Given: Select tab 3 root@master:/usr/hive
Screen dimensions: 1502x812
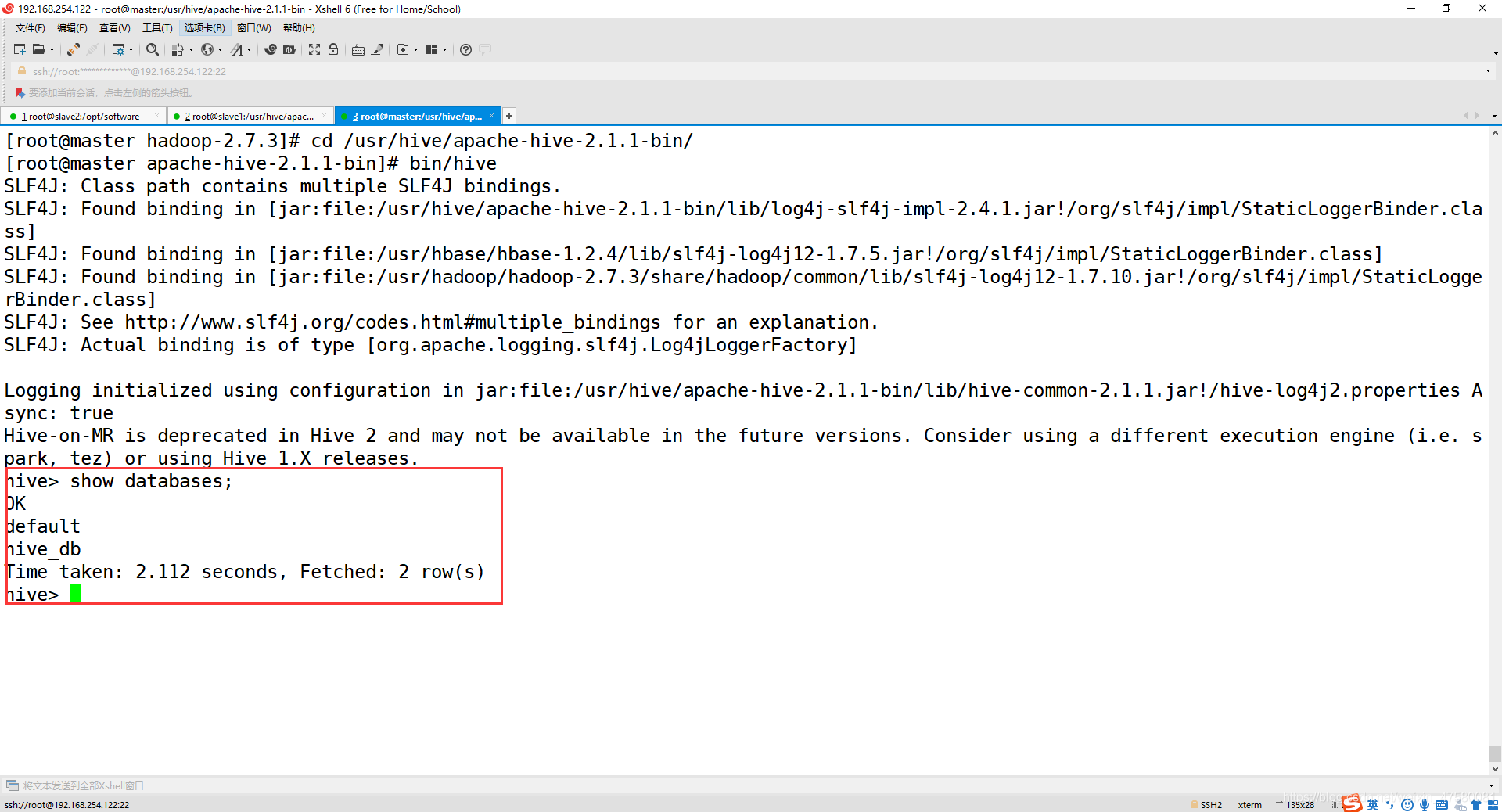Looking at the screenshot, I should click(416, 117).
